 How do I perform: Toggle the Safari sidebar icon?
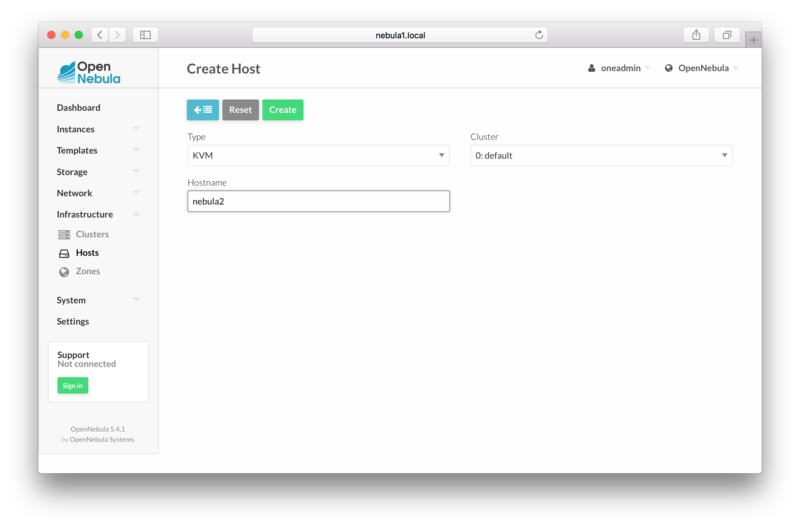145,35
